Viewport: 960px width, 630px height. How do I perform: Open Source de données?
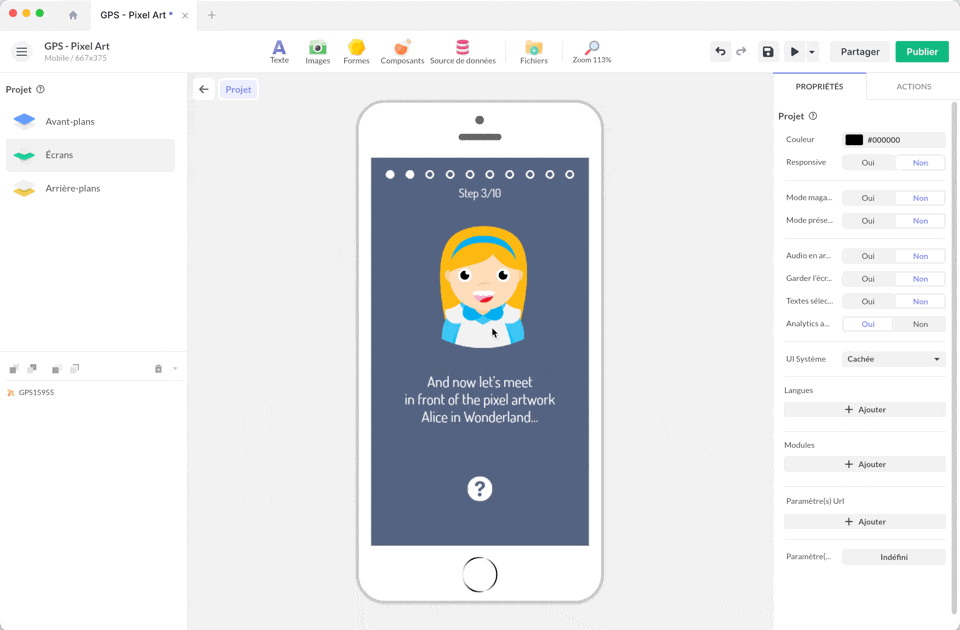[x=462, y=52]
